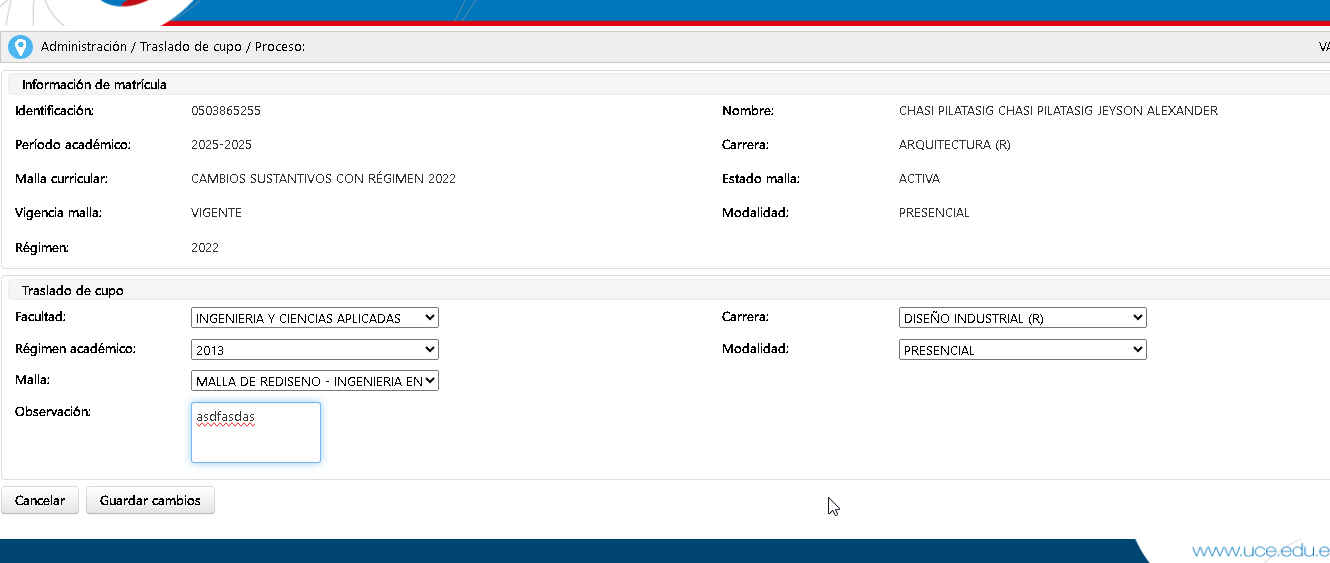Click the ACTIVA estado malla value
1330x563 pixels.
pos(919,179)
